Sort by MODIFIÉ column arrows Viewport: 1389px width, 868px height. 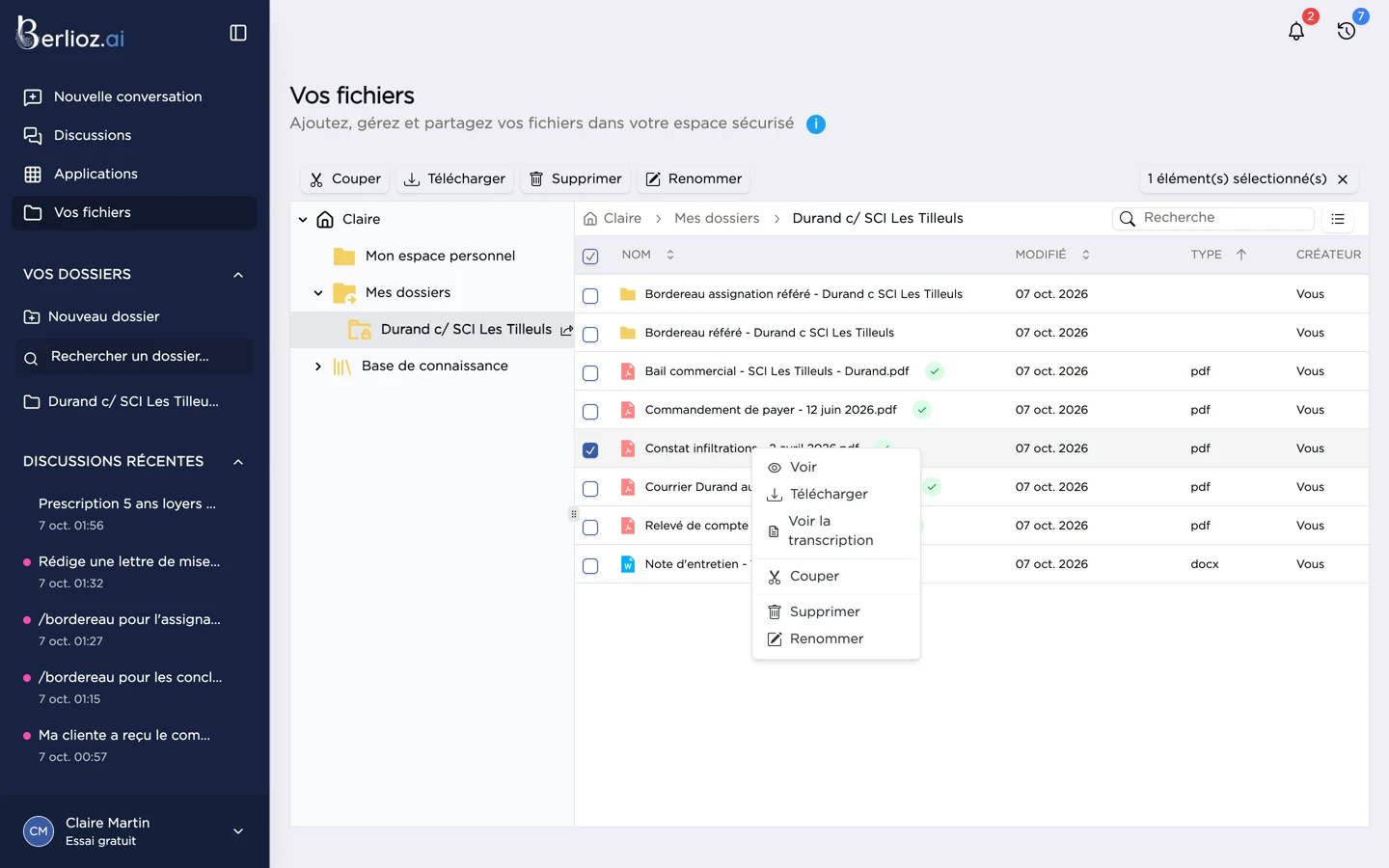pyautogui.click(x=1086, y=255)
